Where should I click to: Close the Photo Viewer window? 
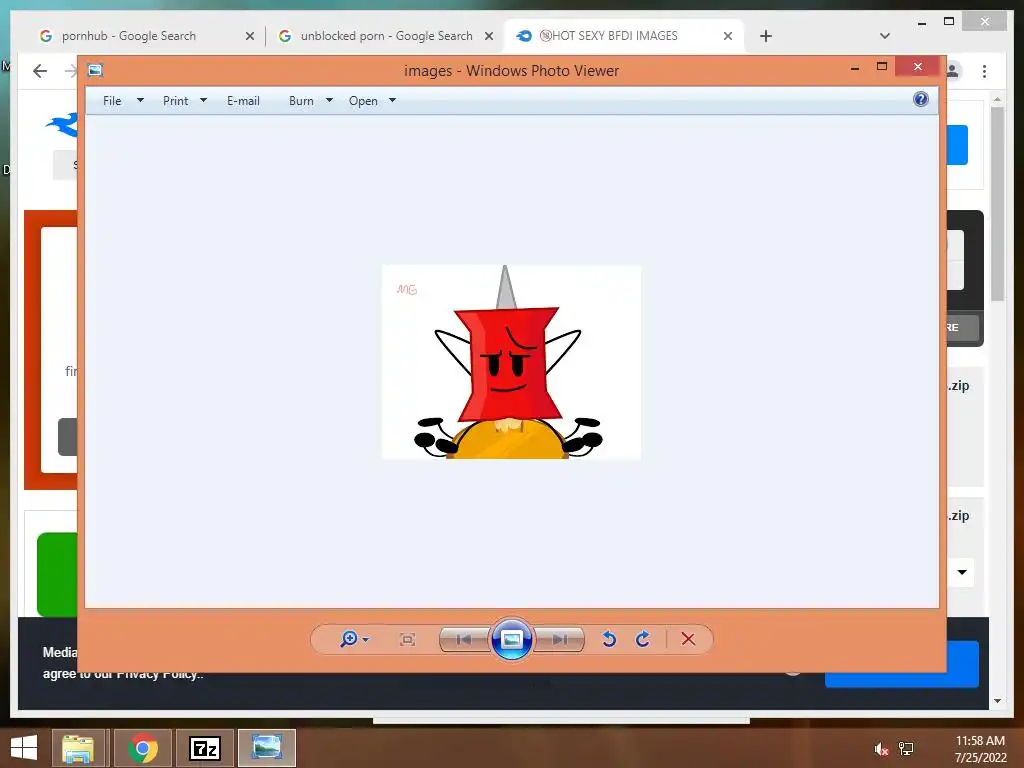click(x=918, y=67)
